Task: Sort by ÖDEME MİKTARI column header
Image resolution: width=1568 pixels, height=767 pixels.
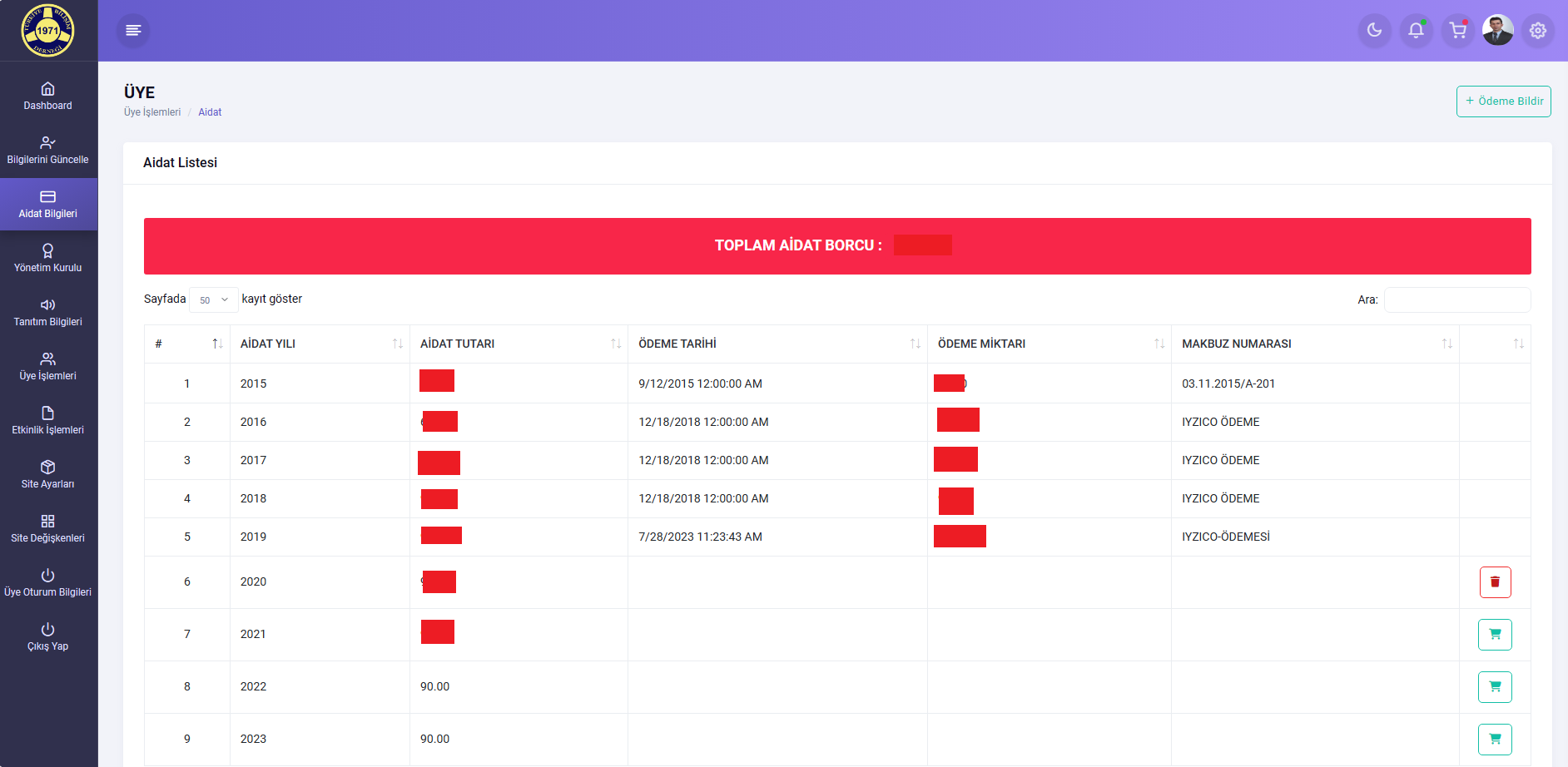Action: [x=1049, y=344]
